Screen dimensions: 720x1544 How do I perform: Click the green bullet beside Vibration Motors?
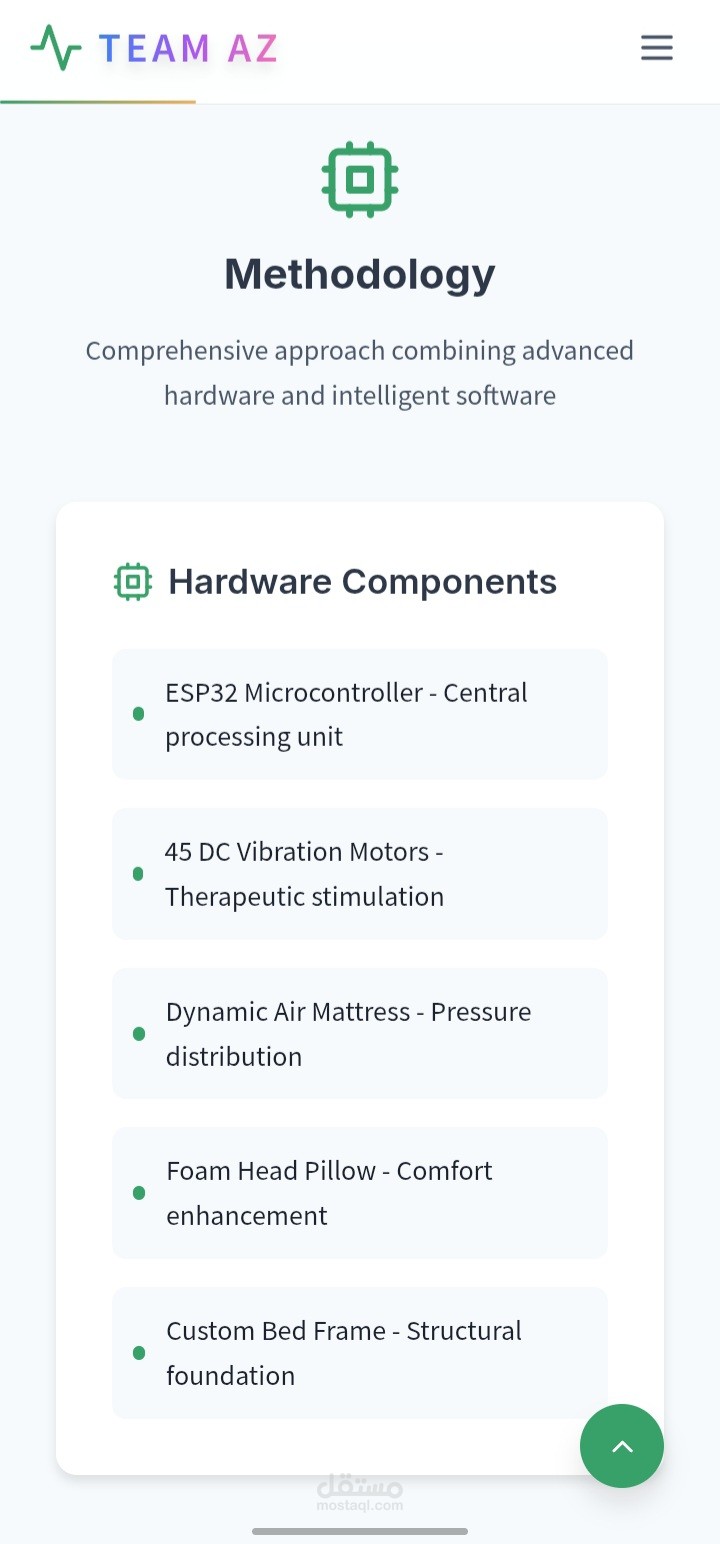pyautogui.click(x=139, y=874)
